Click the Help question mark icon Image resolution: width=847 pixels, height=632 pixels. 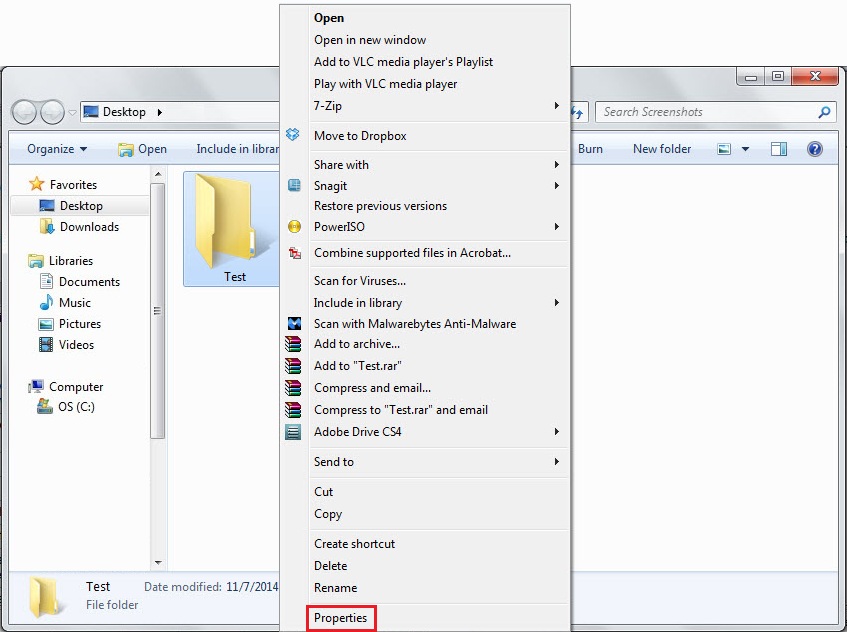click(x=815, y=148)
